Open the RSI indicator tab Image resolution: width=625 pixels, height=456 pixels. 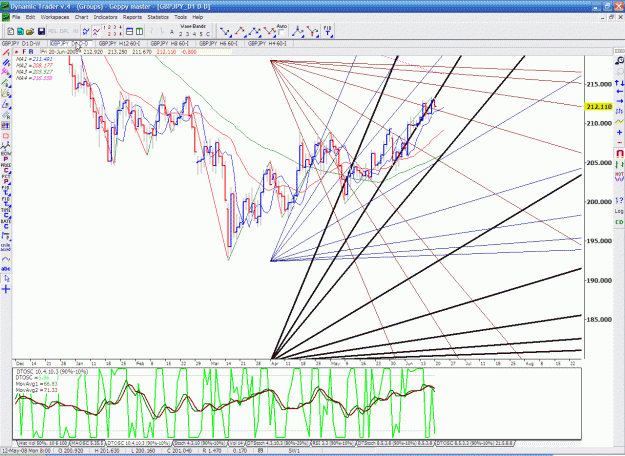[x=333, y=443]
